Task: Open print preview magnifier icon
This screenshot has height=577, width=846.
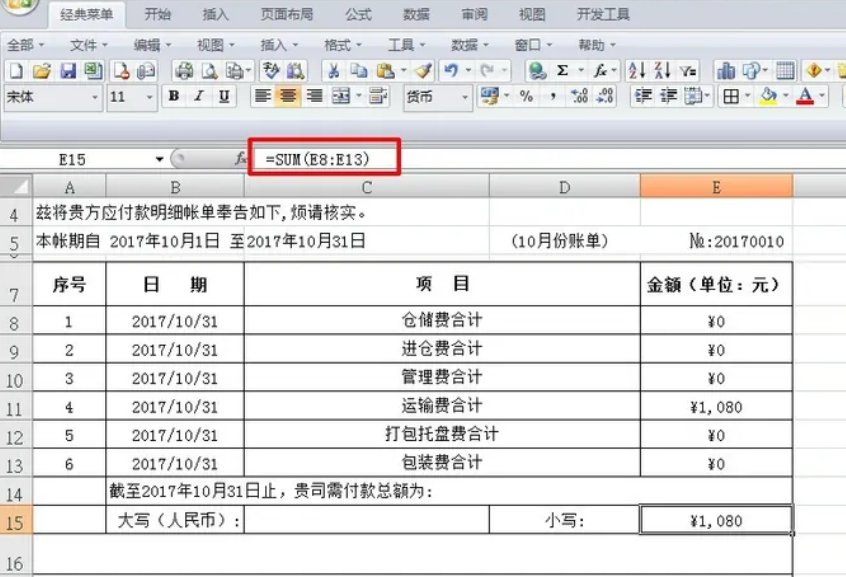Action: click(x=209, y=71)
